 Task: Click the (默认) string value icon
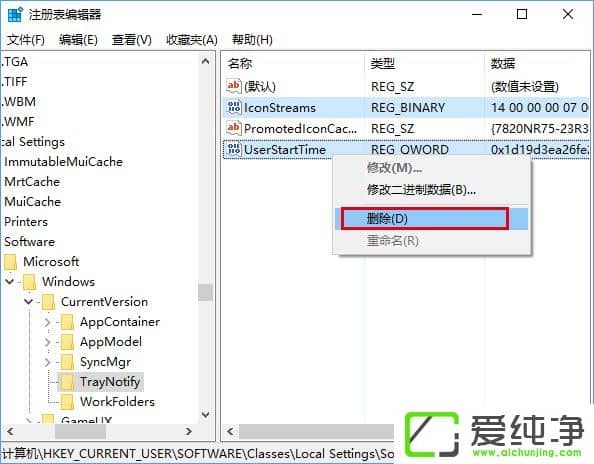pyautogui.click(x=234, y=86)
